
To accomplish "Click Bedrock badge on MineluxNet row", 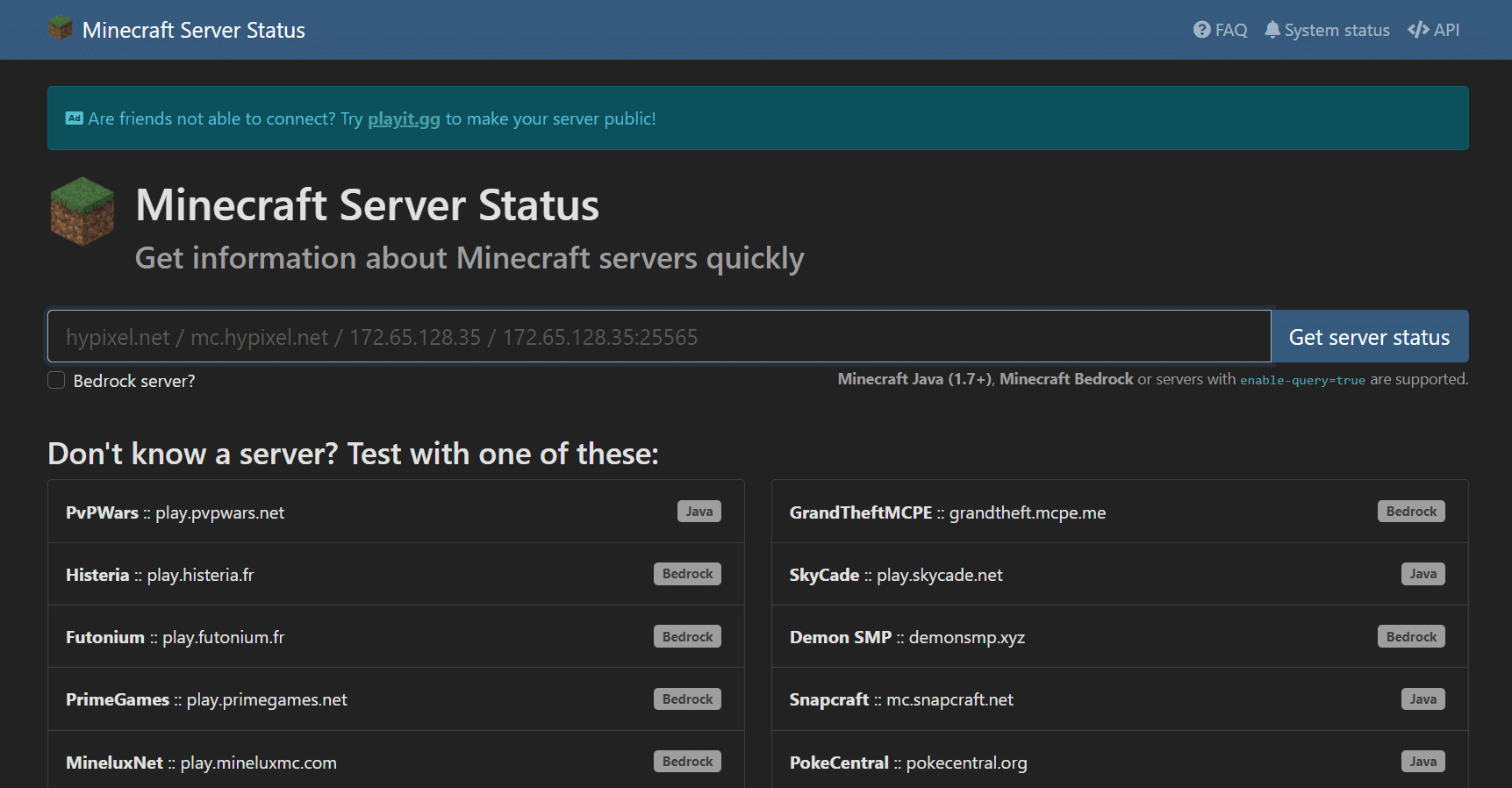I will [687, 762].
